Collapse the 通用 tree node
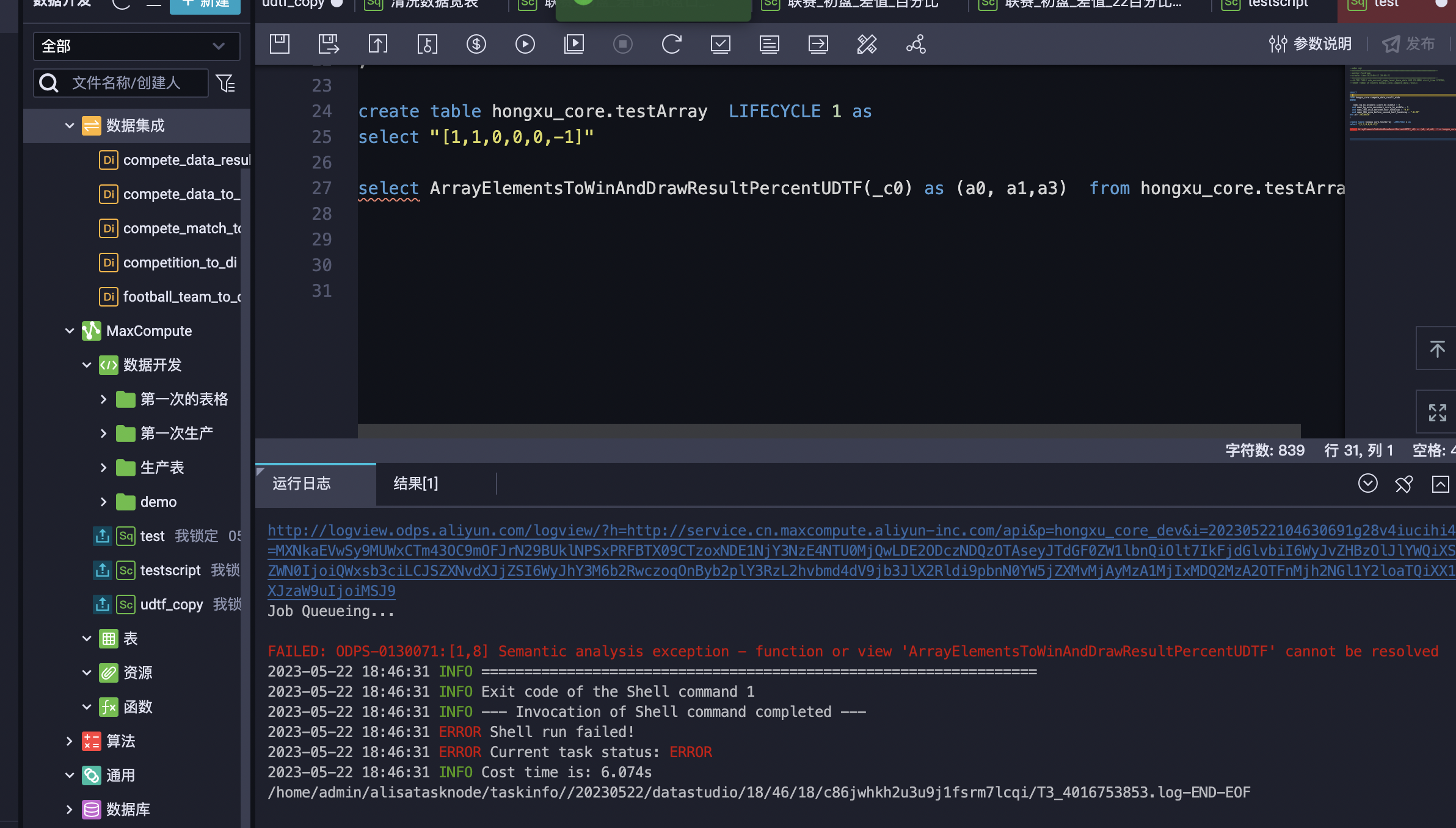Image resolution: width=1456 pixels, height=828 pixels. pyautogui.click(x=70, y=775)
